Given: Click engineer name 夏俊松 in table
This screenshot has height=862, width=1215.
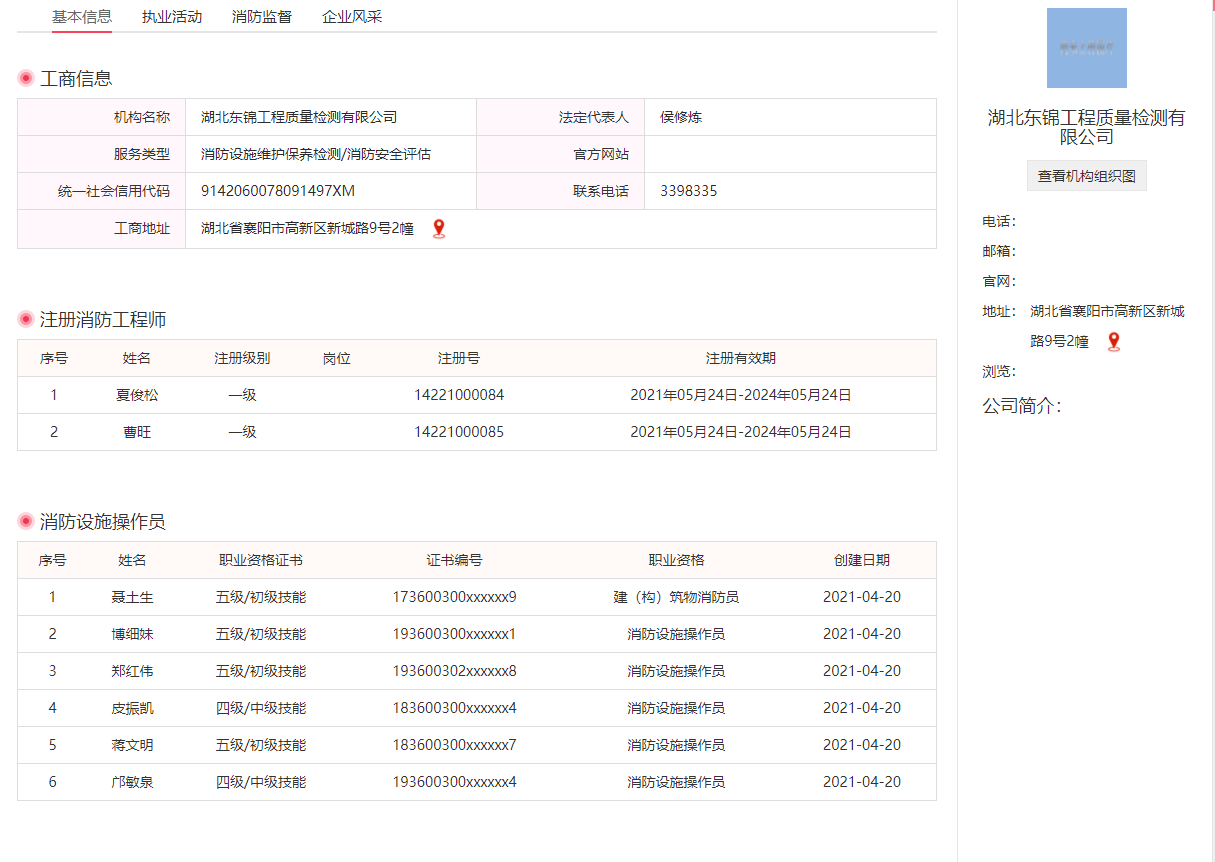Looking at the screenshot, I should point(137,395).
